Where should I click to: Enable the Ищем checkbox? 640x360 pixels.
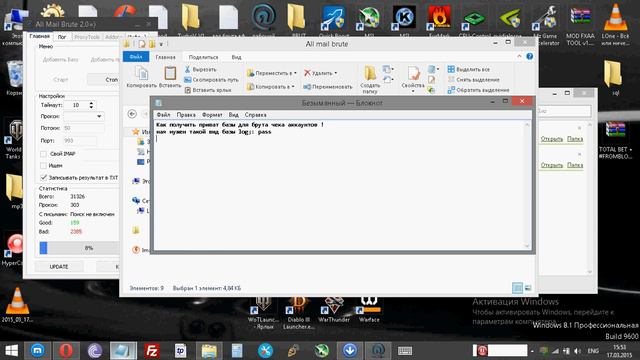point(44,165)
